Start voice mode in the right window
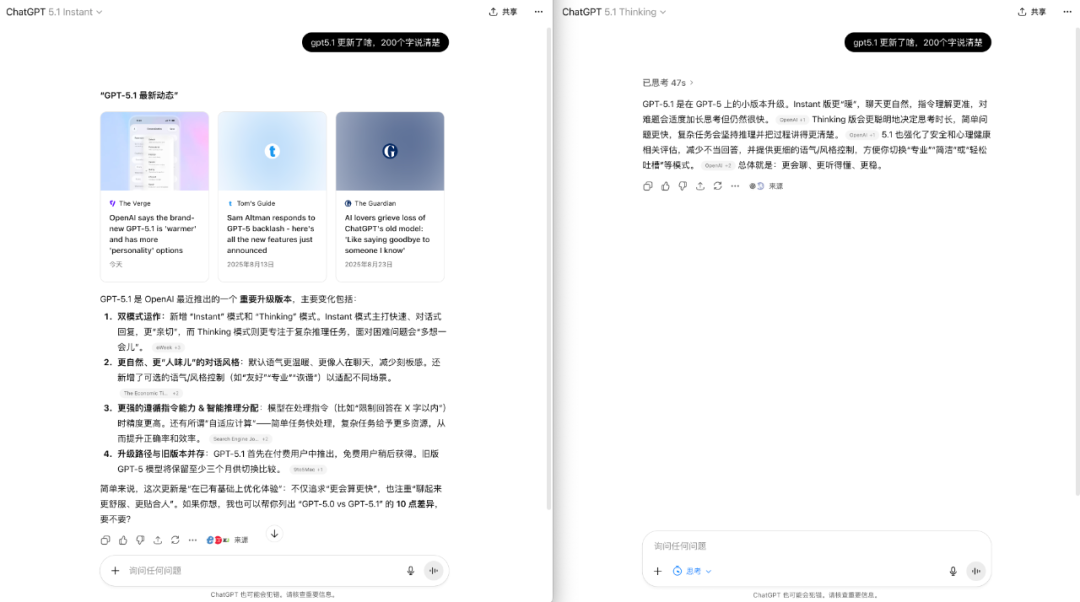 pos(976,571)
